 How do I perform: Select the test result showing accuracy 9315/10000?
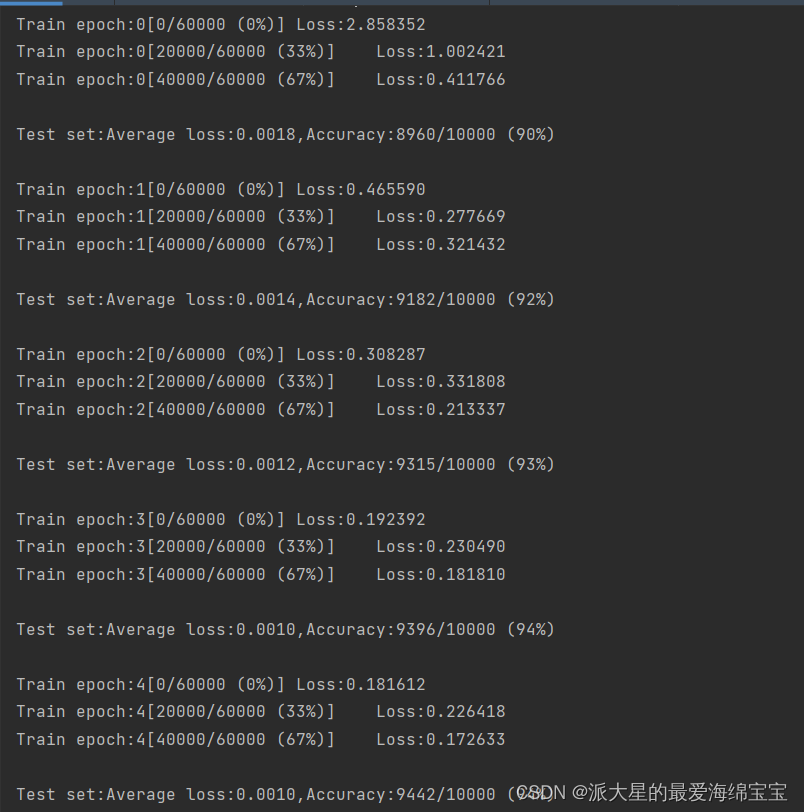point(285,464)
